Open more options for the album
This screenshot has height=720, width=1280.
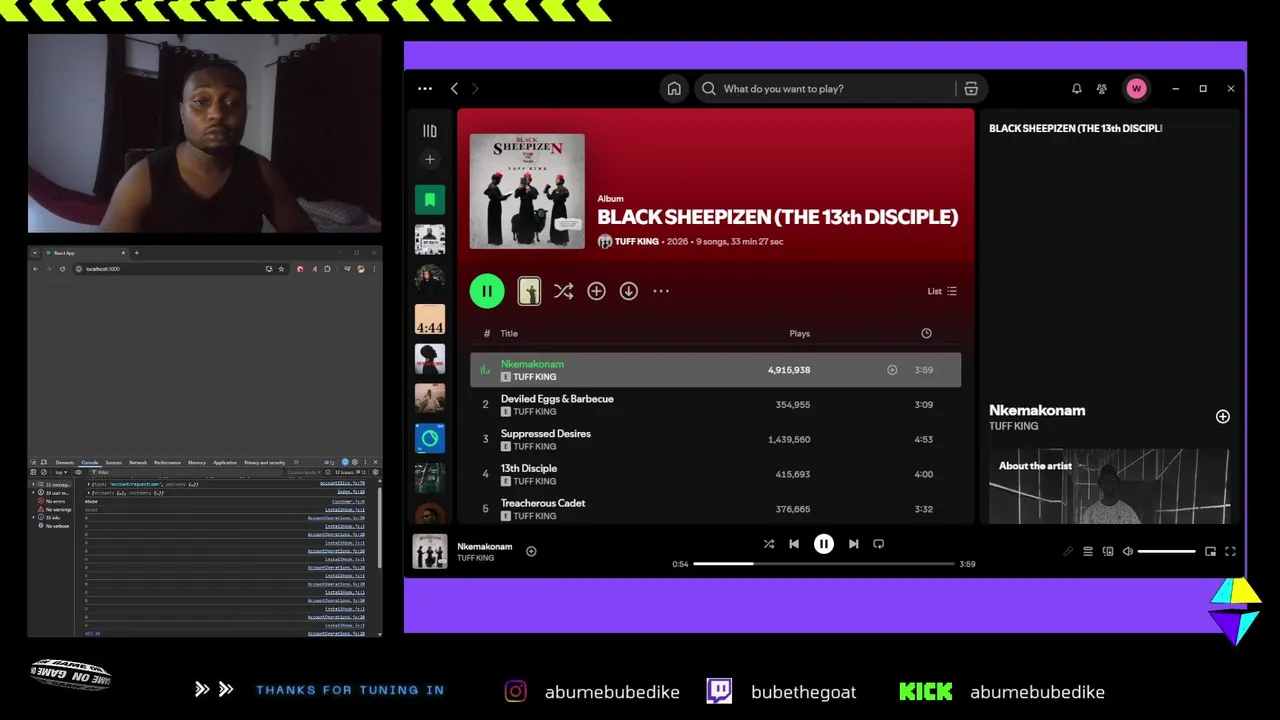pyautogui.click(x=661, y=291)
